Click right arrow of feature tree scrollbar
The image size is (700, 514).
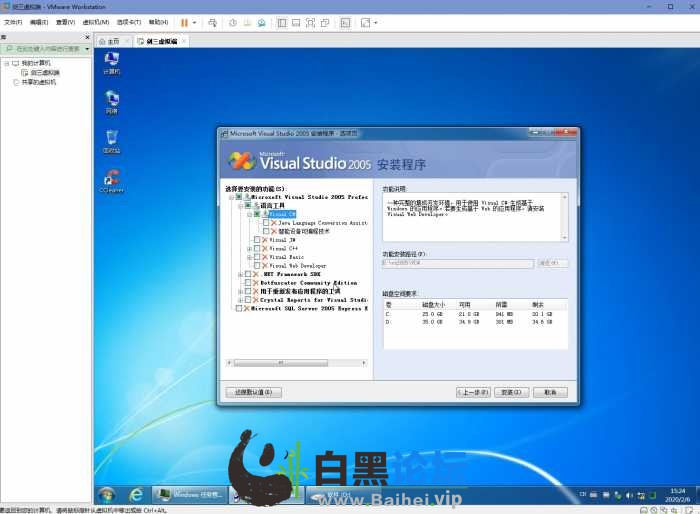point(364,363)
